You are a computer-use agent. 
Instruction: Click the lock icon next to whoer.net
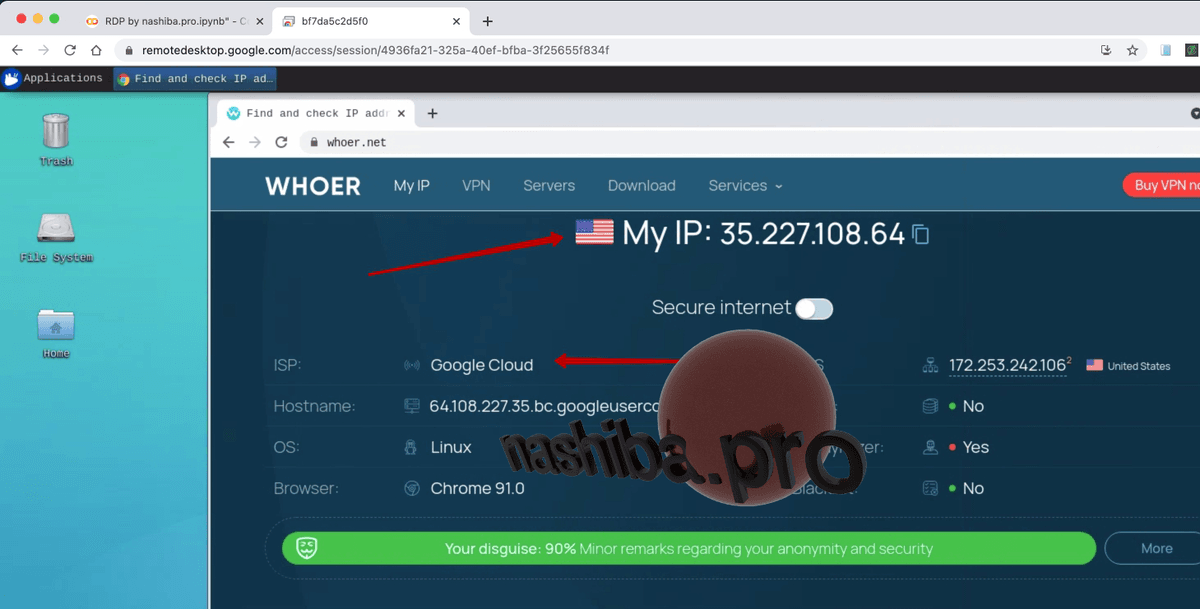tap(313, 142)
